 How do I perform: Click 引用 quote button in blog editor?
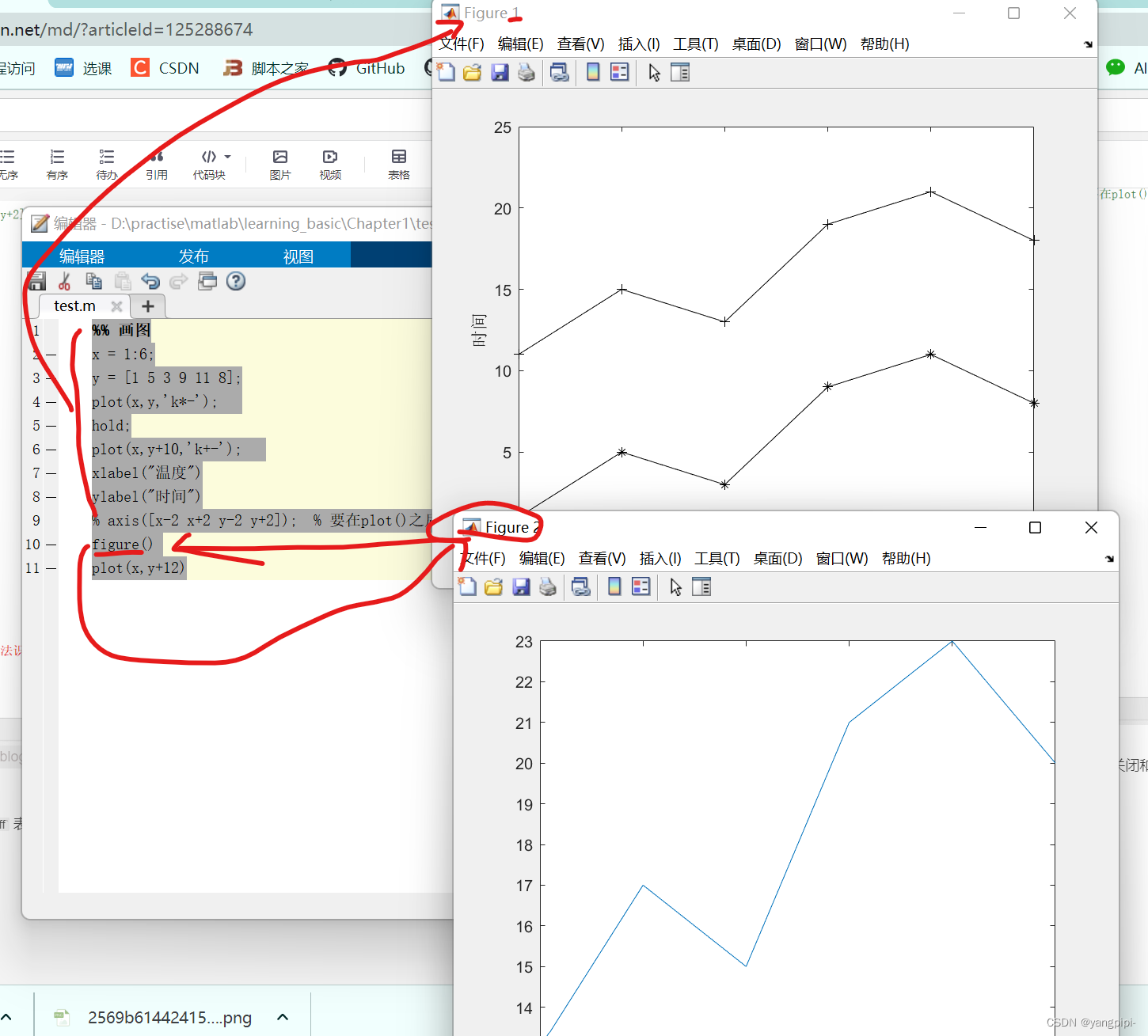[157, 165]
